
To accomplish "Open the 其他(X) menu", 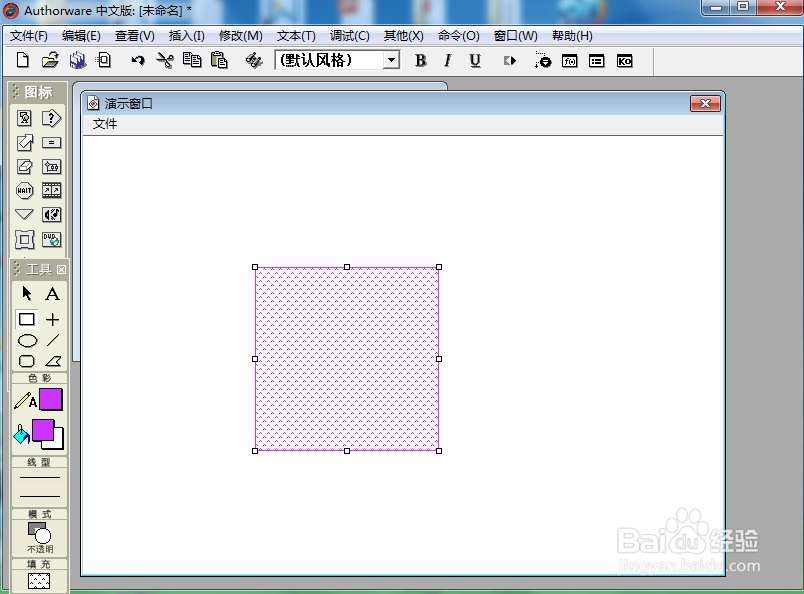I will tap(404, 36).
